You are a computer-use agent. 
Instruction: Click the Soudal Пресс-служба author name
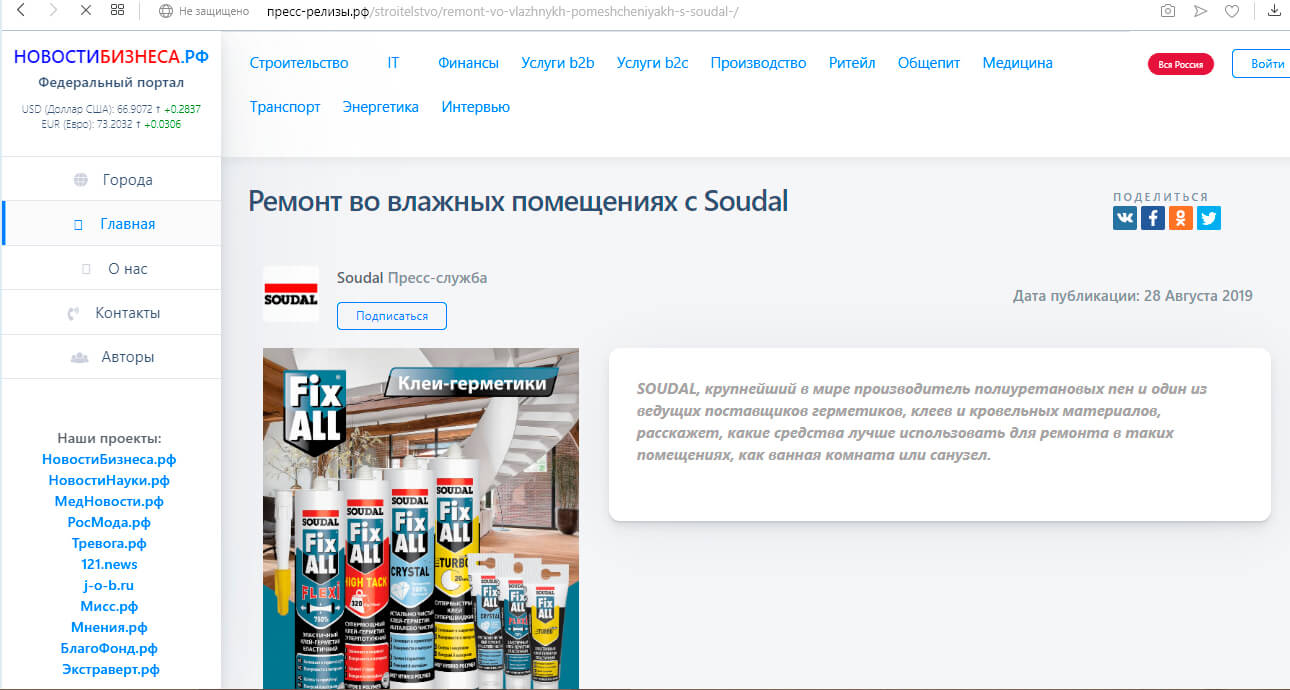click(412, 277)
